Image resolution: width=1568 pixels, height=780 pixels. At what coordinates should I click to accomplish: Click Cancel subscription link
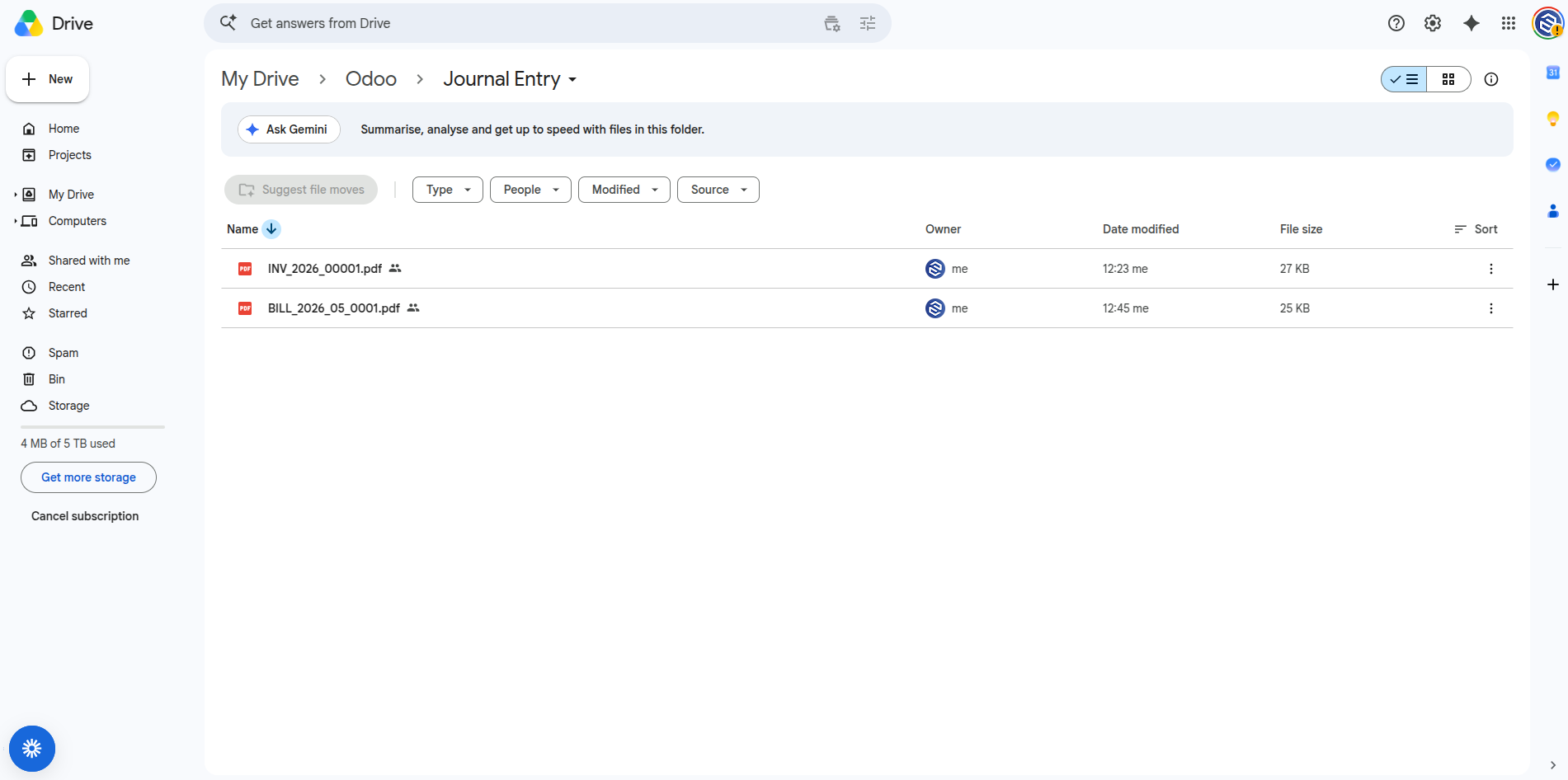click(x=85, y=516)
